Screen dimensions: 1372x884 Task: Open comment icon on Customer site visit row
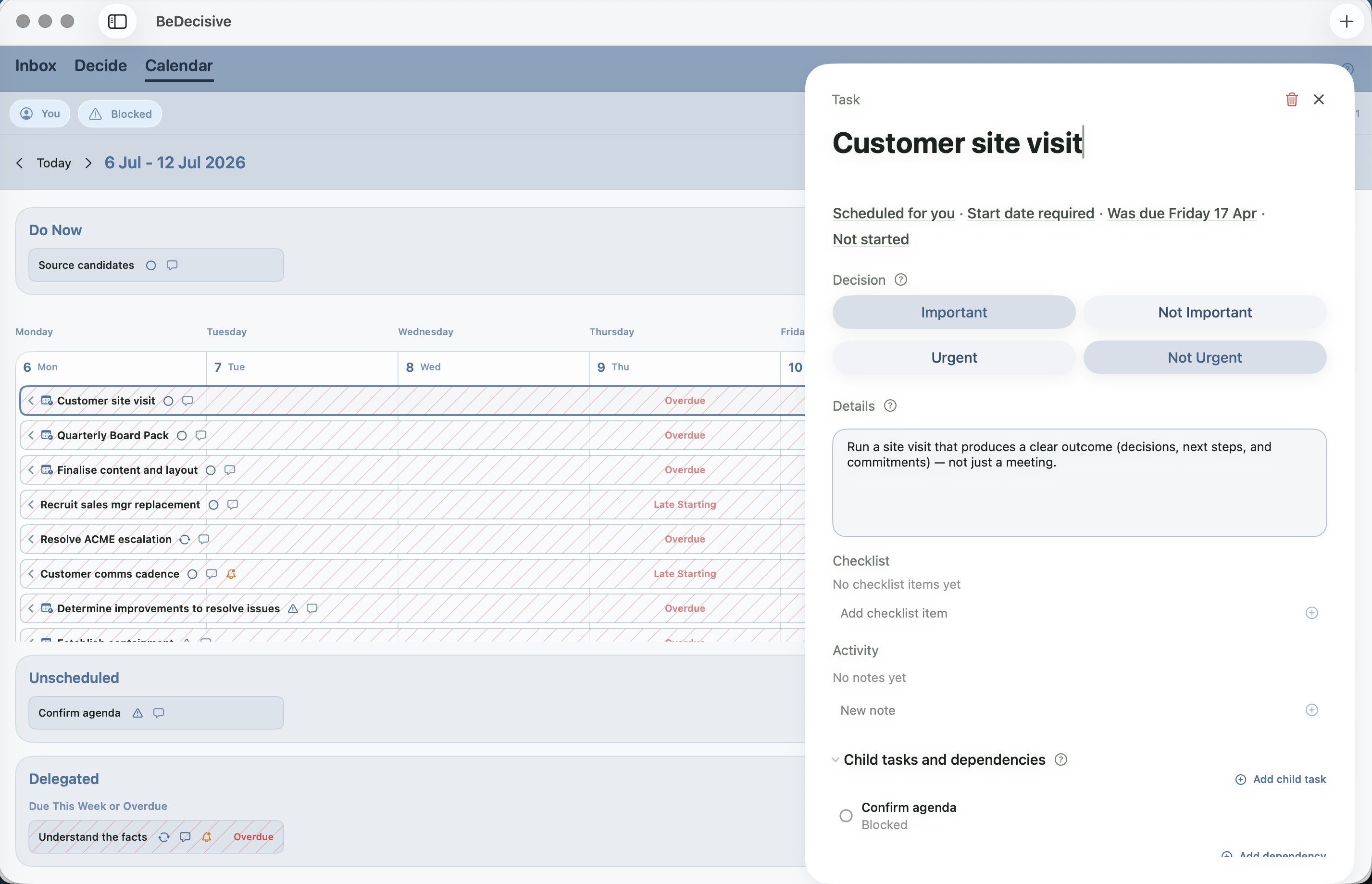click(187, 401)
